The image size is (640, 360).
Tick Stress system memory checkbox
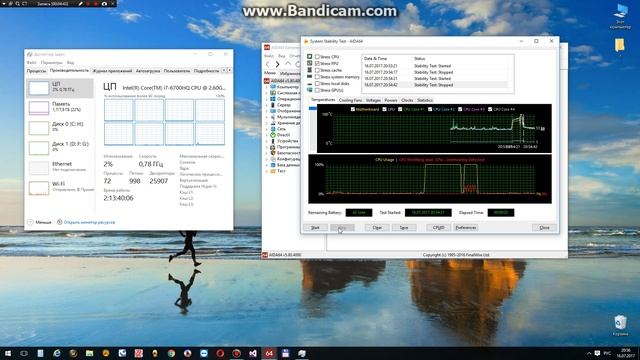tap(317, 77)
